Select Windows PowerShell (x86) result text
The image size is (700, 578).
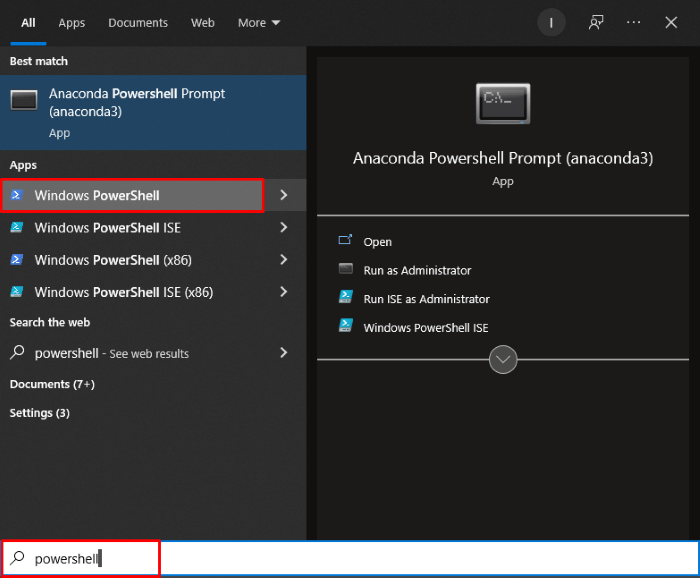tap(113, 260)
